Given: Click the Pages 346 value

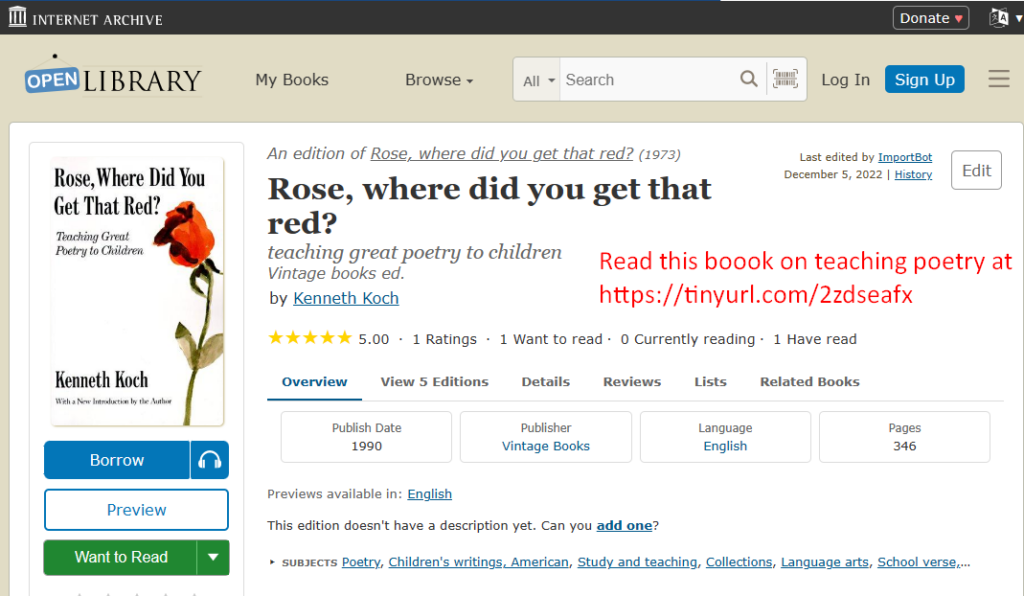Looking at the screenshot, I should click(x=904, y=446).
